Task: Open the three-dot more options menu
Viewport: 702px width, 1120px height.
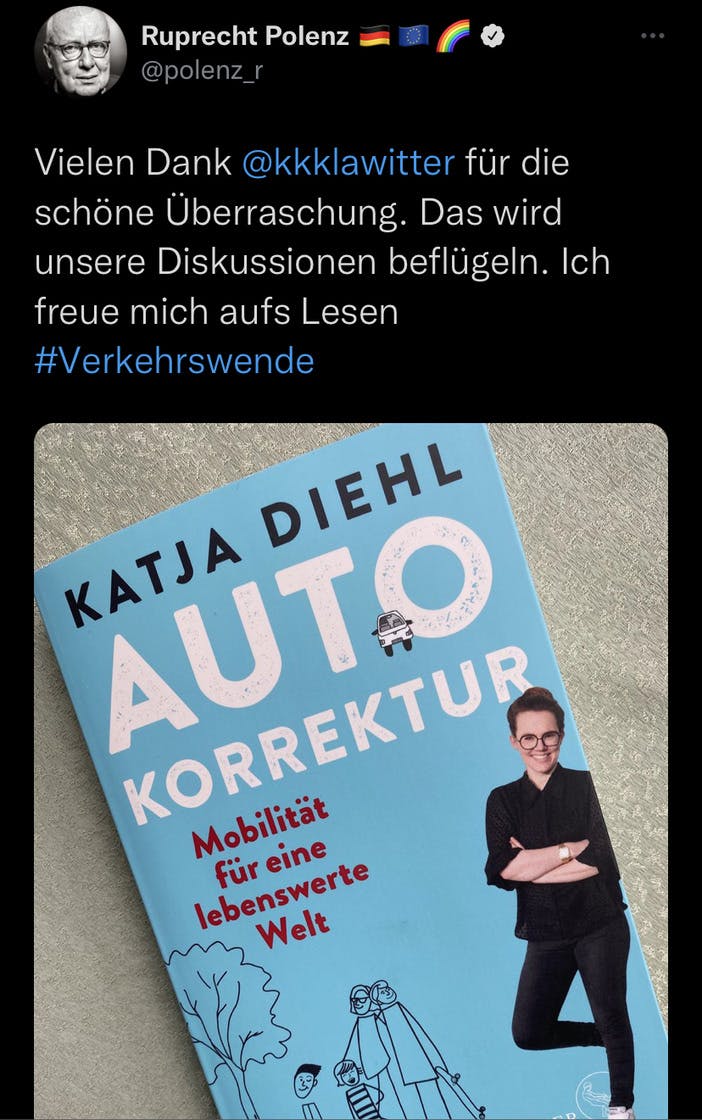Action: click(652, 36)
